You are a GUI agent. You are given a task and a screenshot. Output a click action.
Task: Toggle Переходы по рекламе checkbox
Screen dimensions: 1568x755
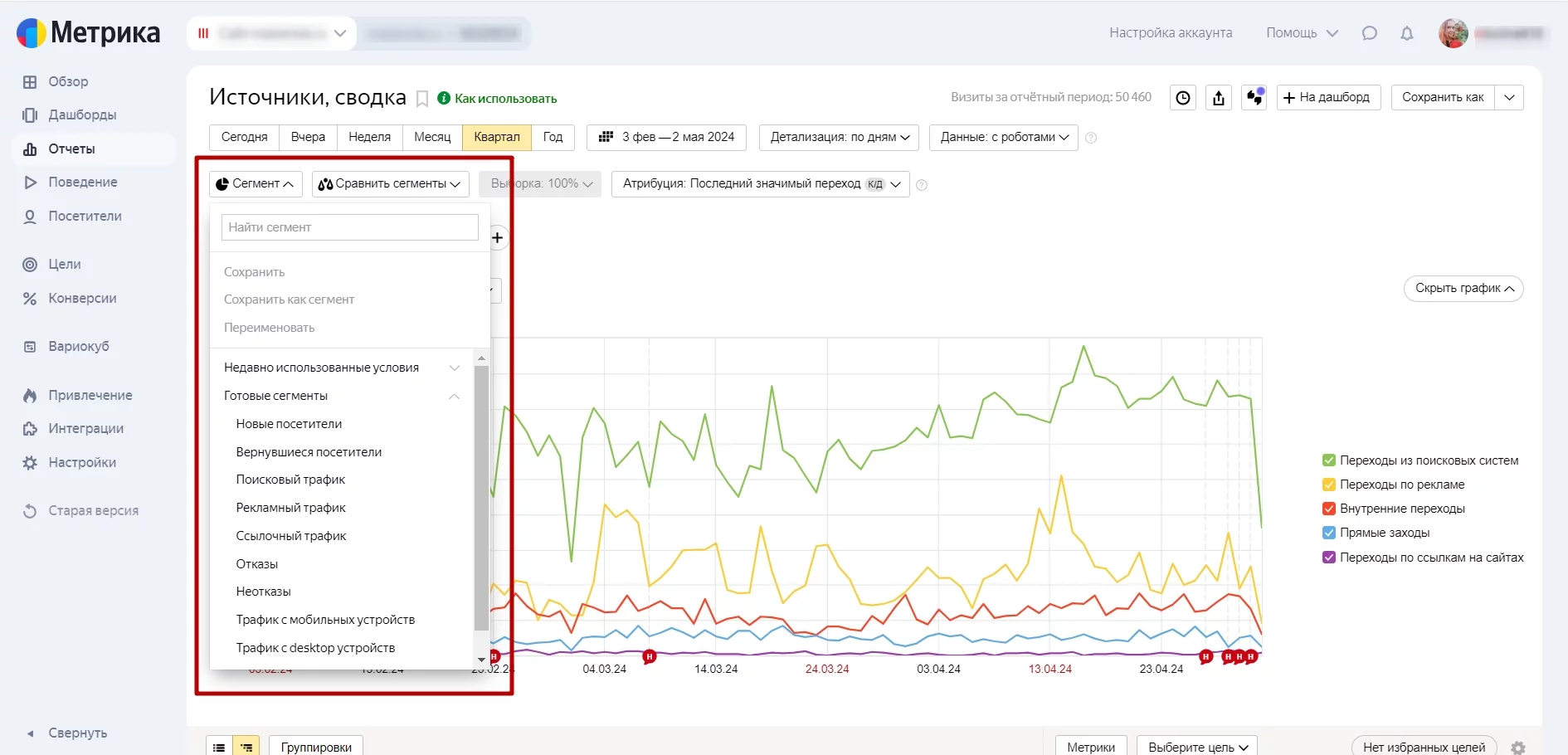1329,485
